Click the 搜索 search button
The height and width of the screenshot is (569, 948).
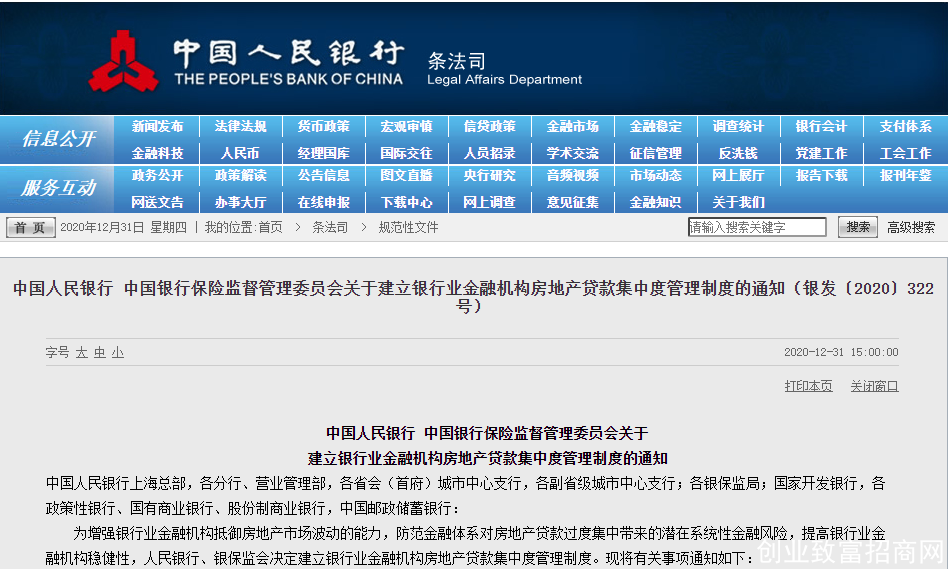(x=857, y=227)
